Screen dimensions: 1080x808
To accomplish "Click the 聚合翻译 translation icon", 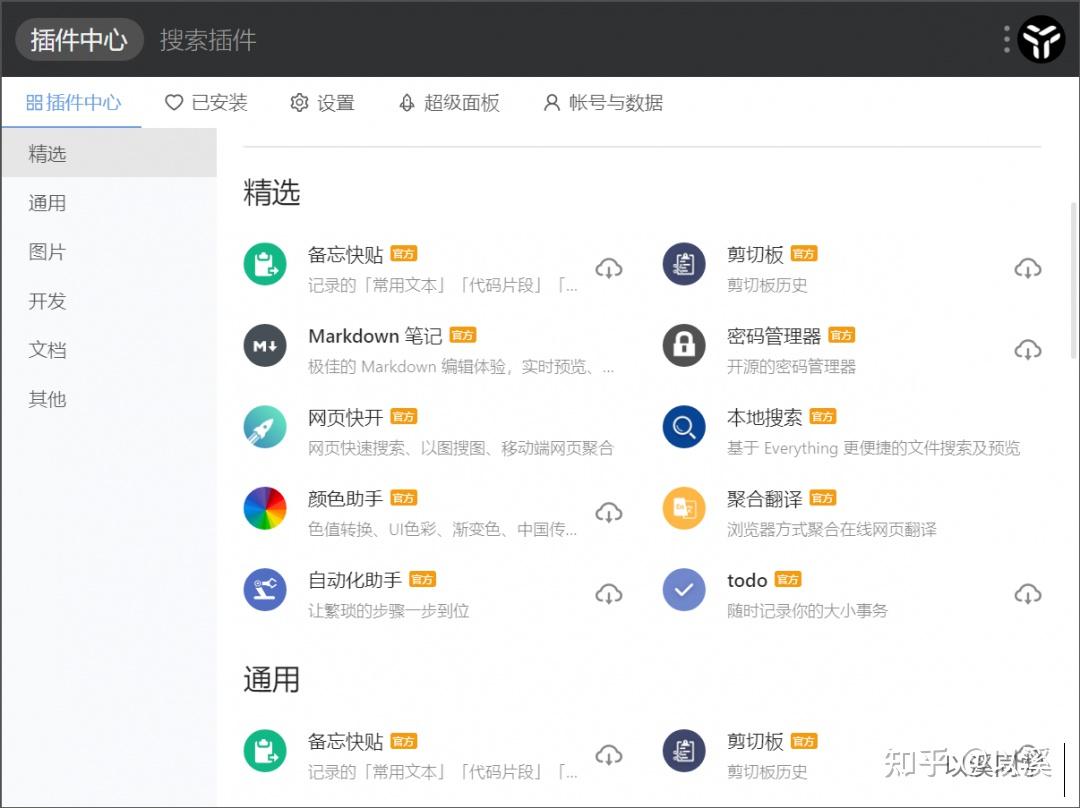I will [x=684, y=509].
